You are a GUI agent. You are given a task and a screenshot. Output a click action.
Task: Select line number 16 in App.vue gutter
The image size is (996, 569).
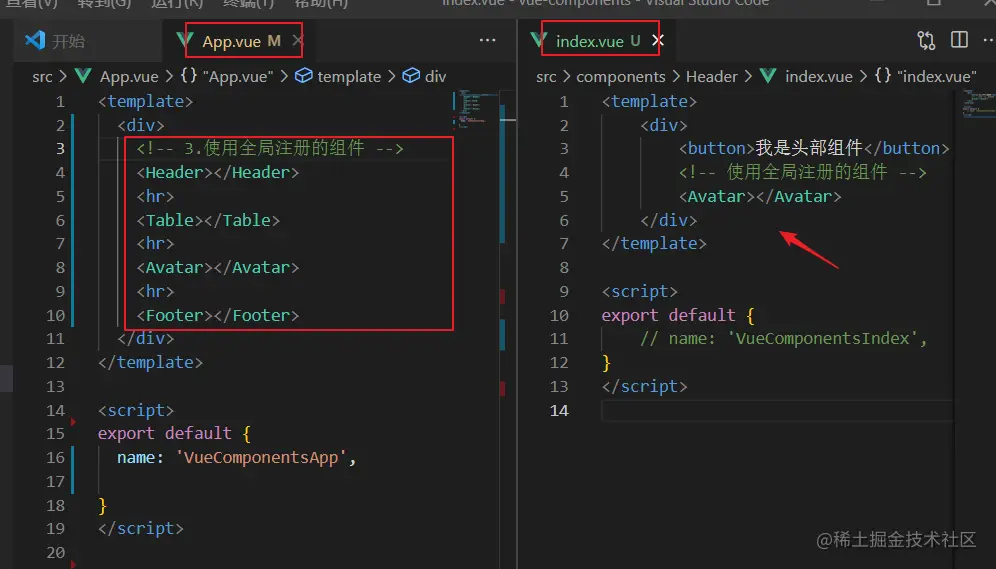(x=55, y=458)
